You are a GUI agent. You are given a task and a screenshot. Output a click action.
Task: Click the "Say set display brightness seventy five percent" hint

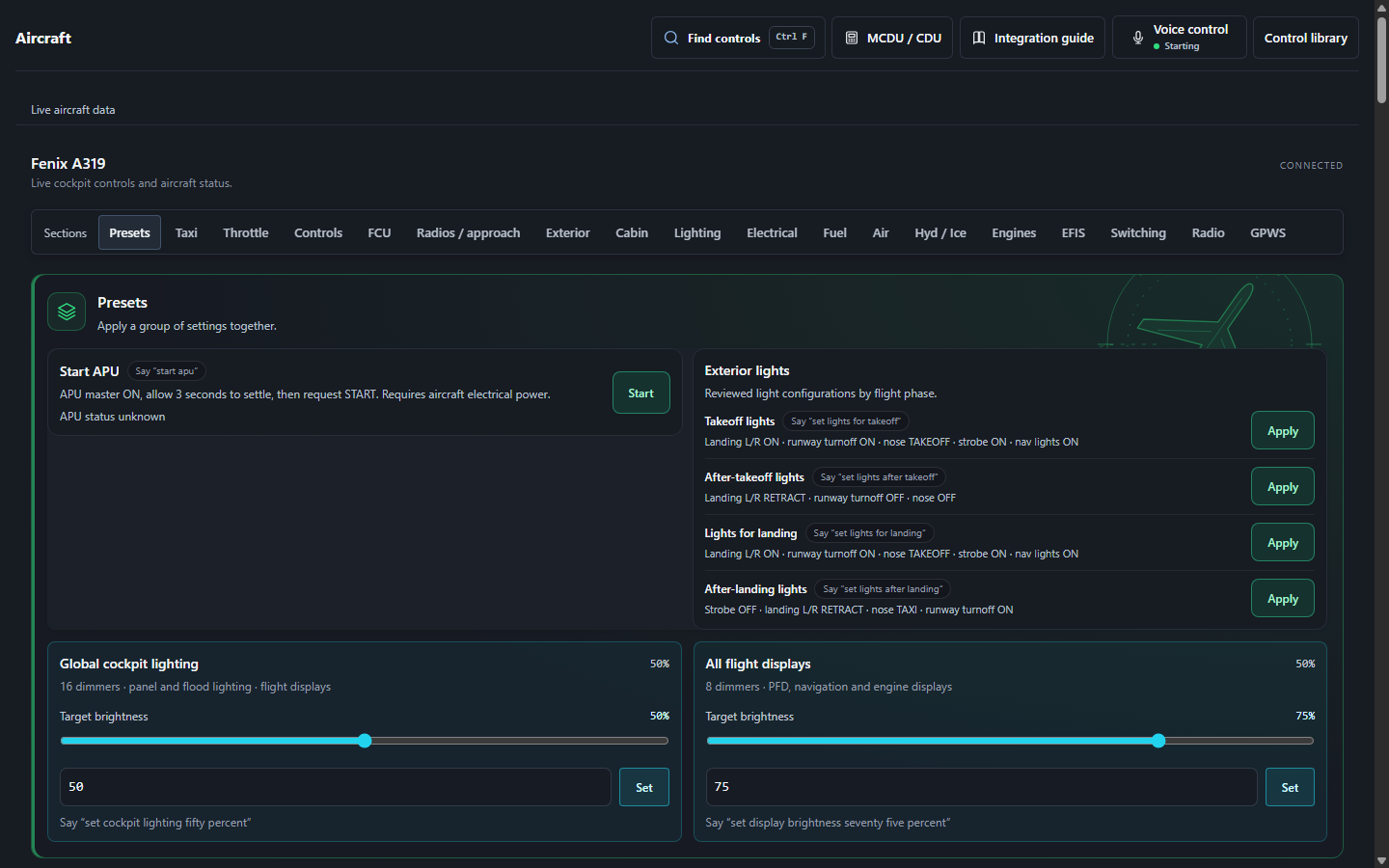828,823
